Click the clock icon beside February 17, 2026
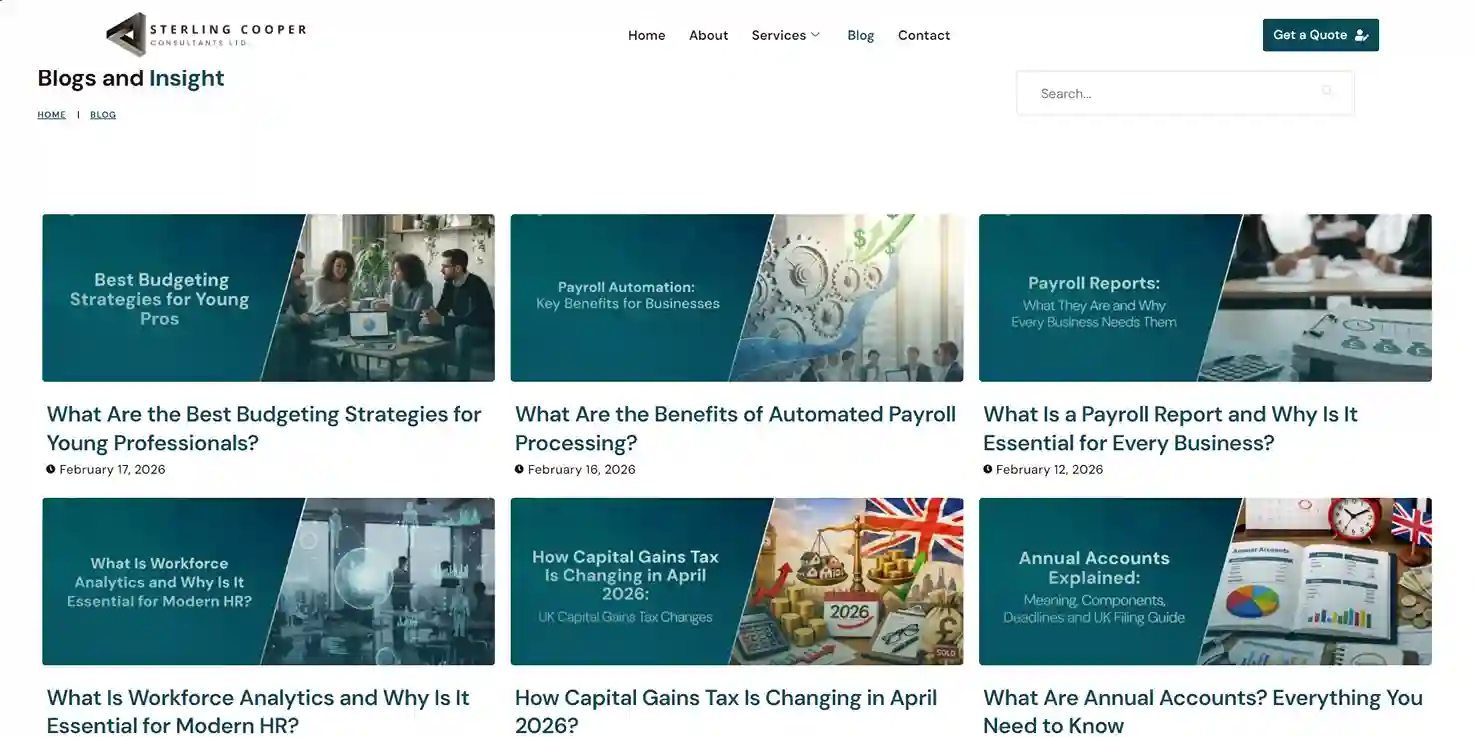This screenshot has height=737, width=1475. (x=51, y=469)
